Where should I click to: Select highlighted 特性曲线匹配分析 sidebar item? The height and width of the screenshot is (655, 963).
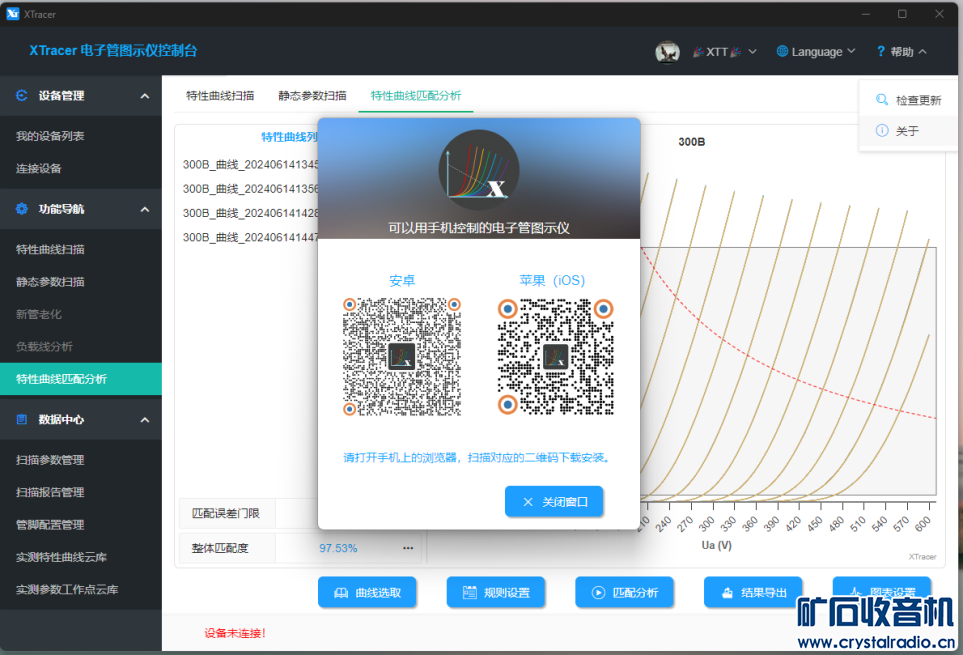[x=81, y=379]
